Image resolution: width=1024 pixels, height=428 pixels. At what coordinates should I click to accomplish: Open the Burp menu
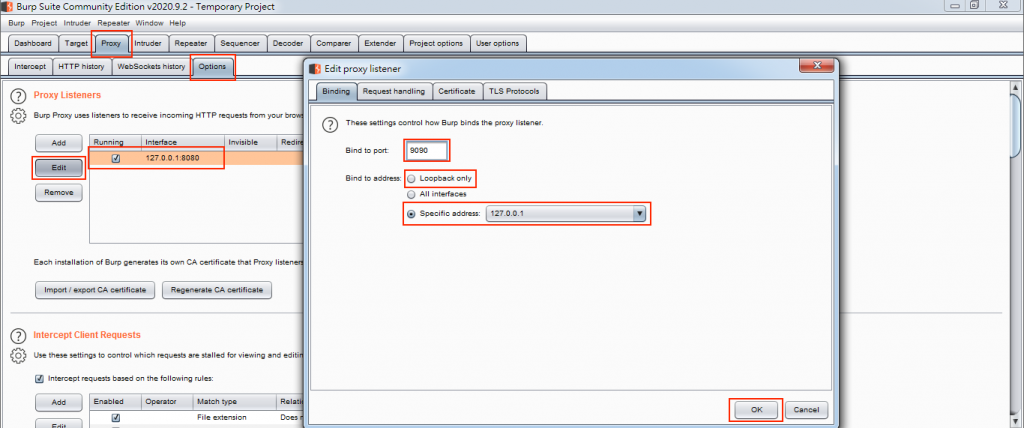(x=16, y=23)
